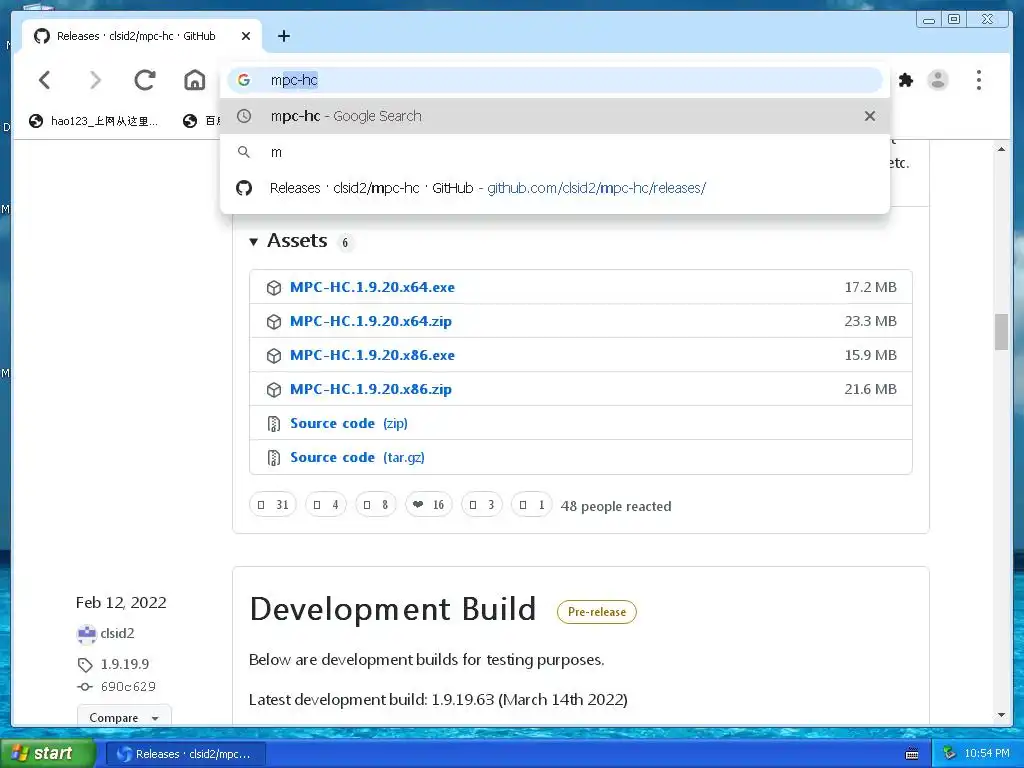Image resolution: width=1024 pixels, height=768 pixels.
Task: Click the package icon beside MPC-HC.1.9.20.x86.zip
Action: click(x=274, y=389)
